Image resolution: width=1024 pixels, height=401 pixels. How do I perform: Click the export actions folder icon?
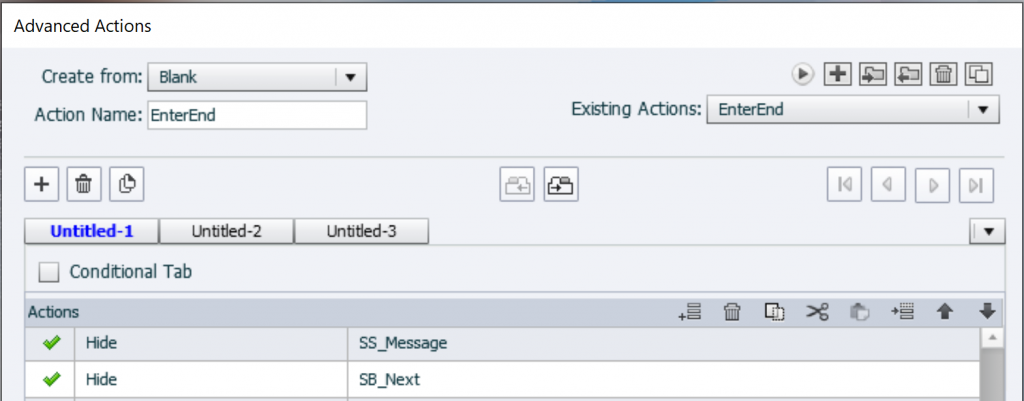909,73
